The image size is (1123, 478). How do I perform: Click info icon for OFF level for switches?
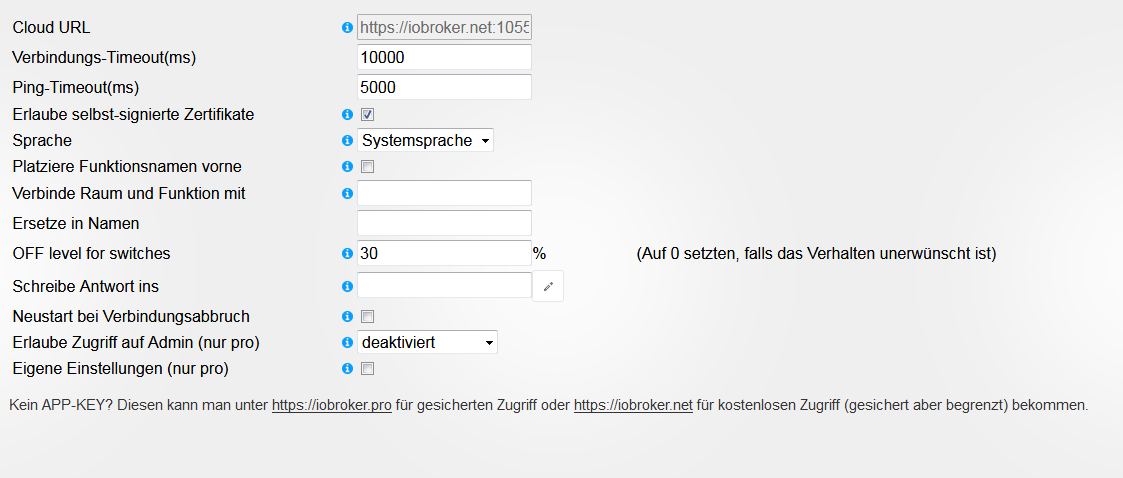click(347, 254)
